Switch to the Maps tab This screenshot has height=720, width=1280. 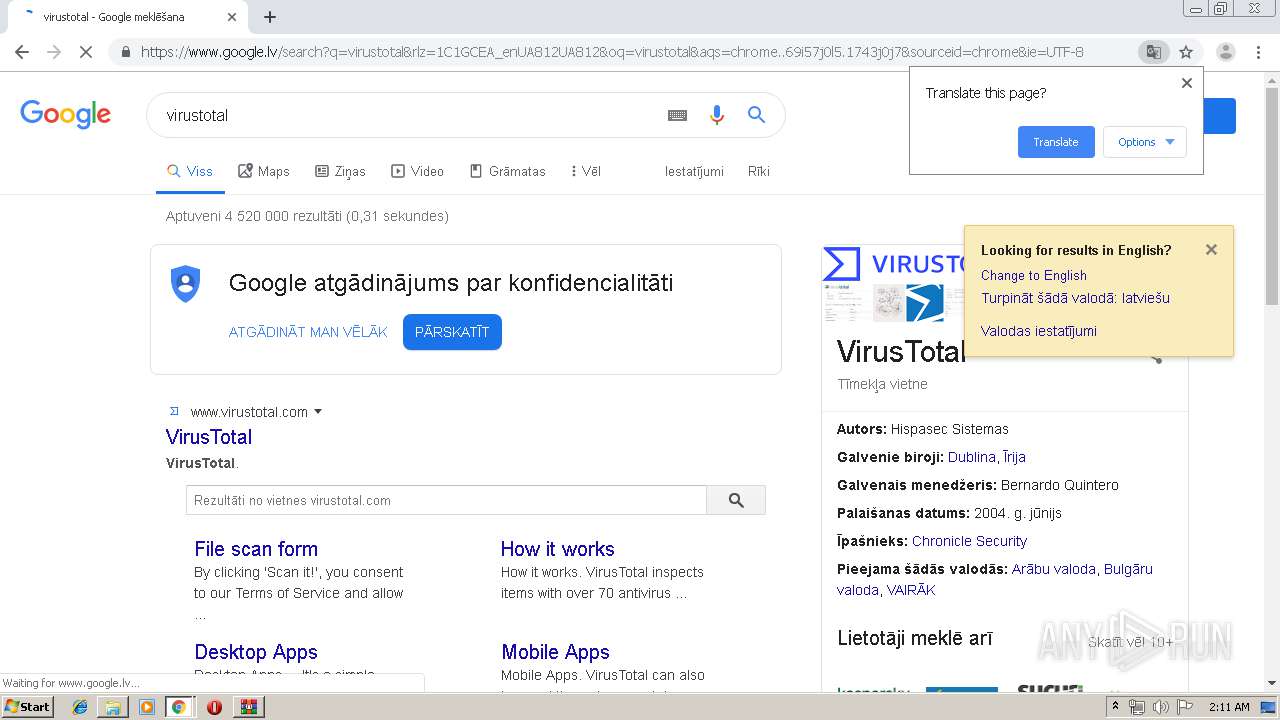[x=264, y=171]
